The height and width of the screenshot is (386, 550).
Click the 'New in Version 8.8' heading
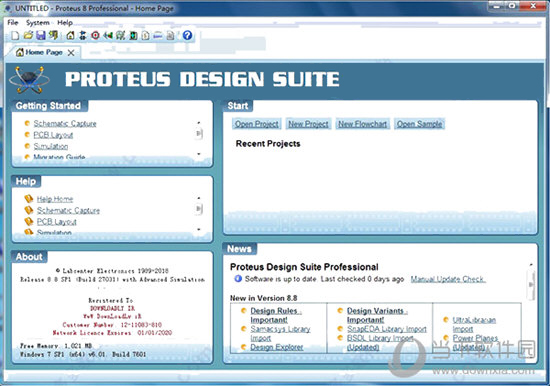tap(263, 298)
